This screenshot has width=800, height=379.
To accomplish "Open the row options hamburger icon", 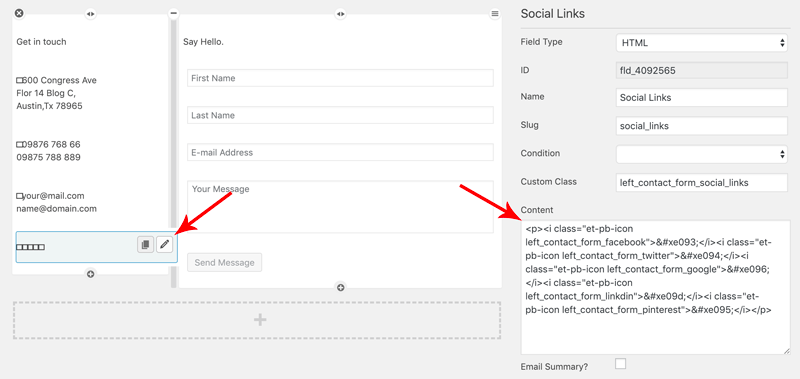I will [494, 14].
